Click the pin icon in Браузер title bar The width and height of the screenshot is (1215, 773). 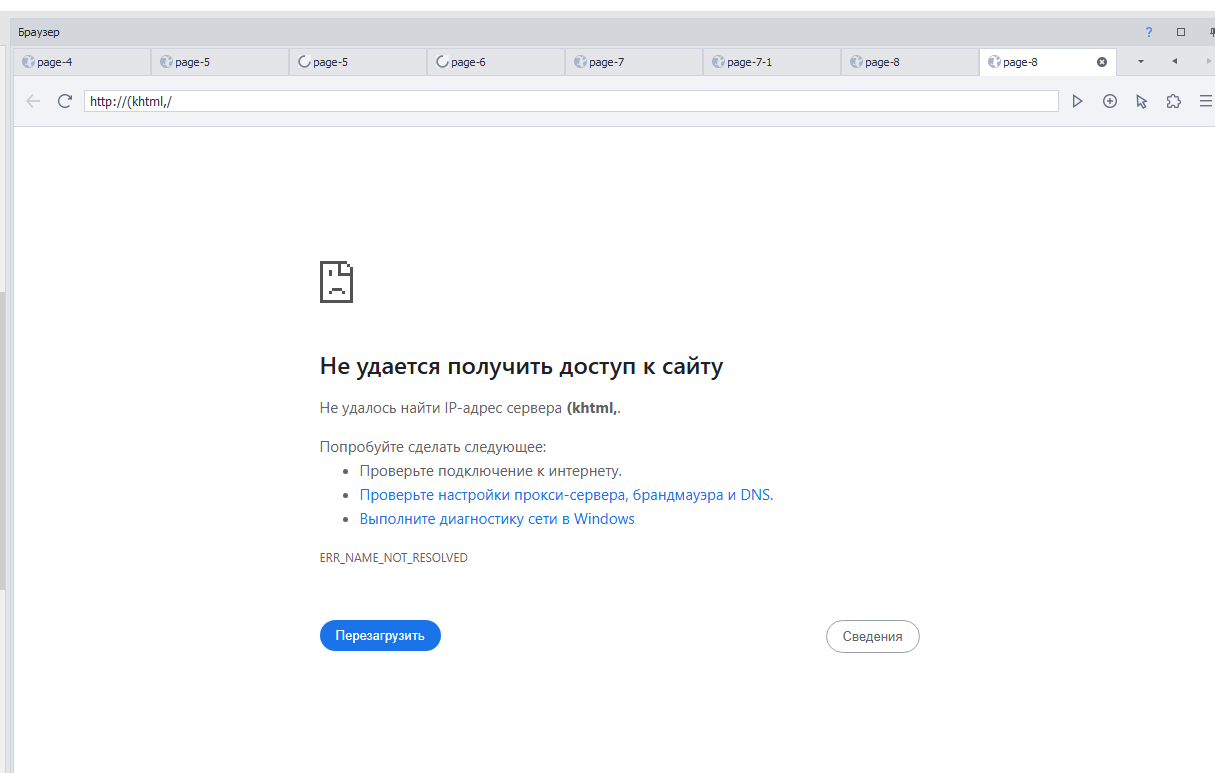pos(1210,32)
